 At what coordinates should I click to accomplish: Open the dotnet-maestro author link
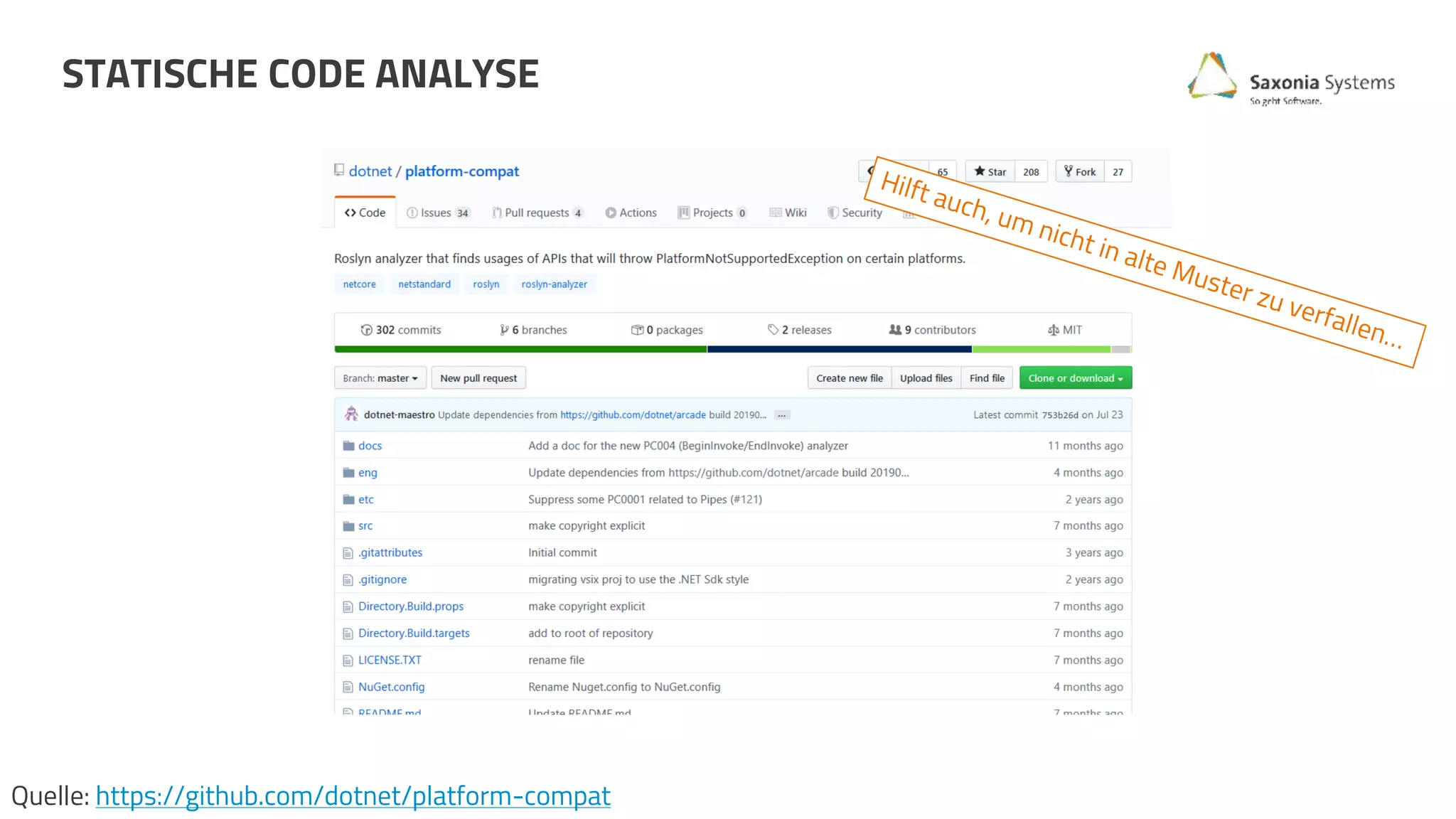399,415
